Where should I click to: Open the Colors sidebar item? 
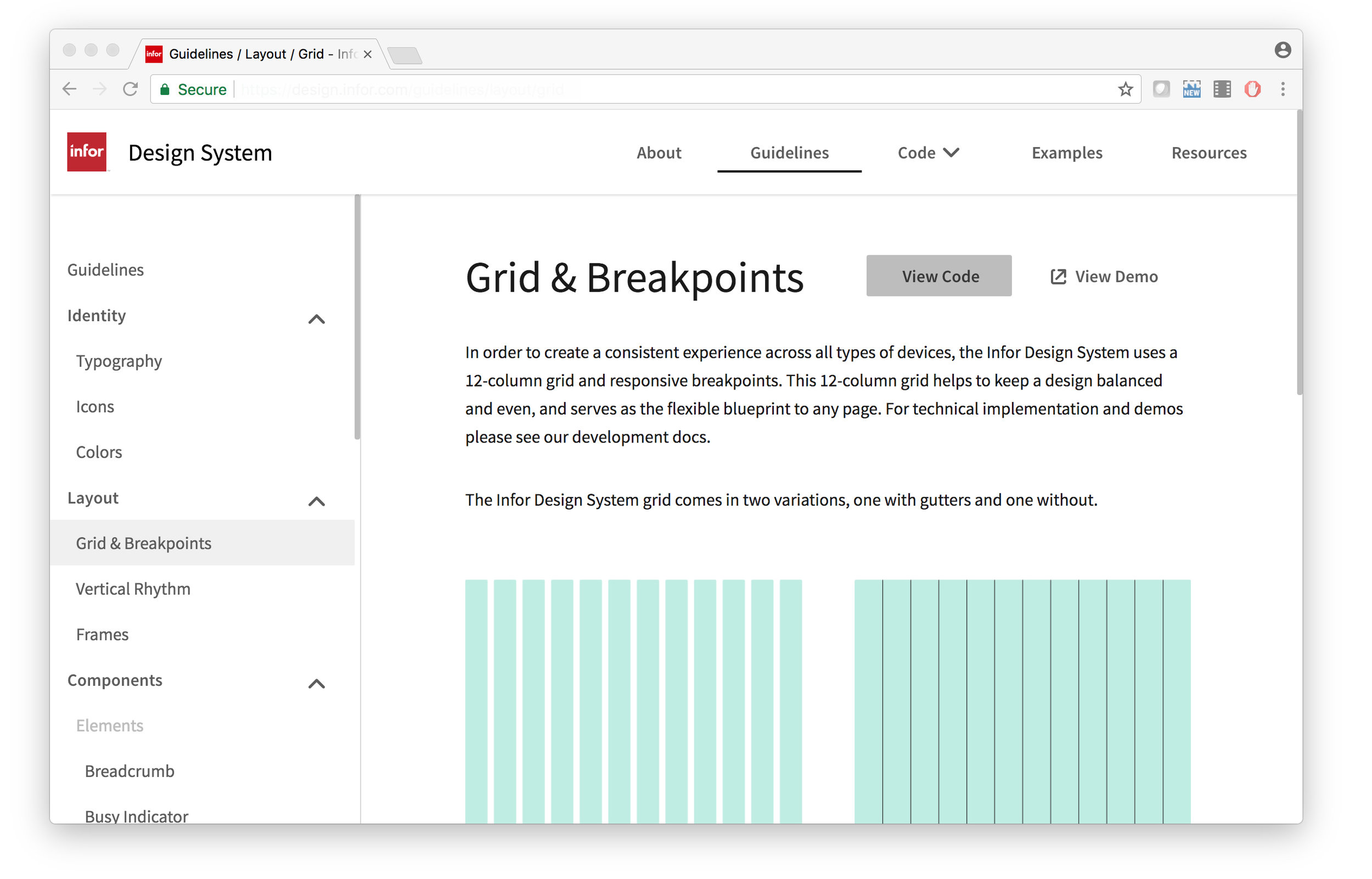[99, 452]
